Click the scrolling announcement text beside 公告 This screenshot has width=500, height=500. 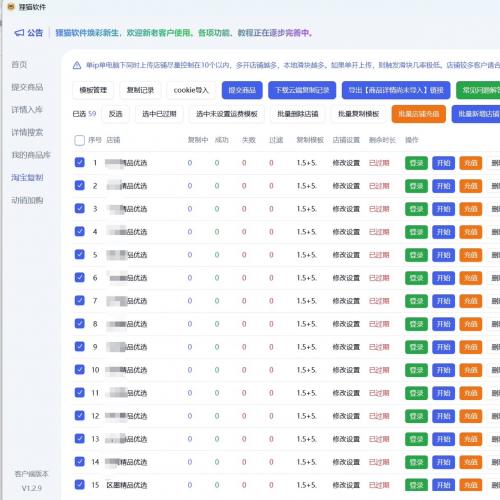[184, 33]
